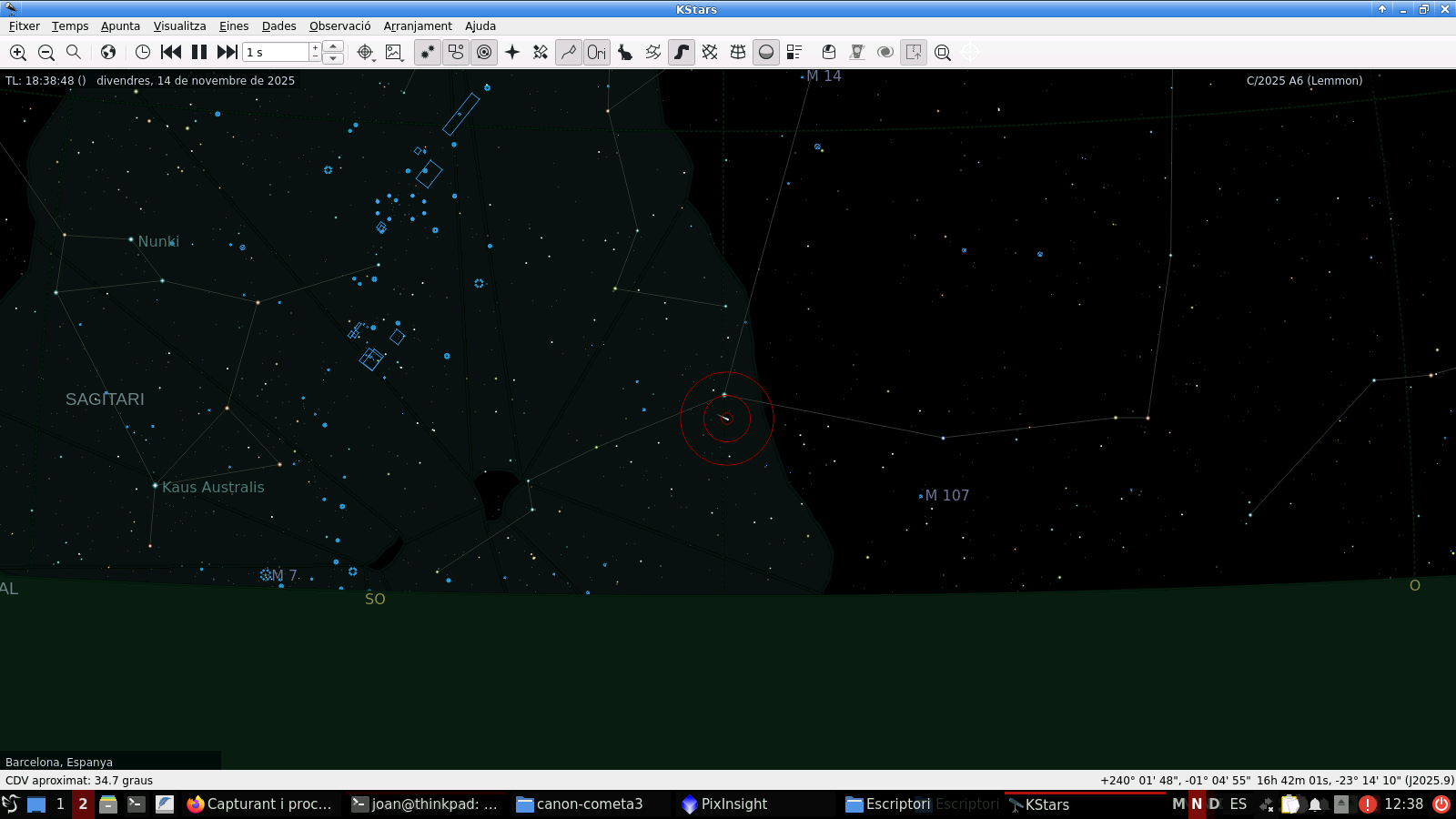The image size is (1456, 819).
Task: Open the FOV symbols legend icon
Action: click(x=794, y=53)
